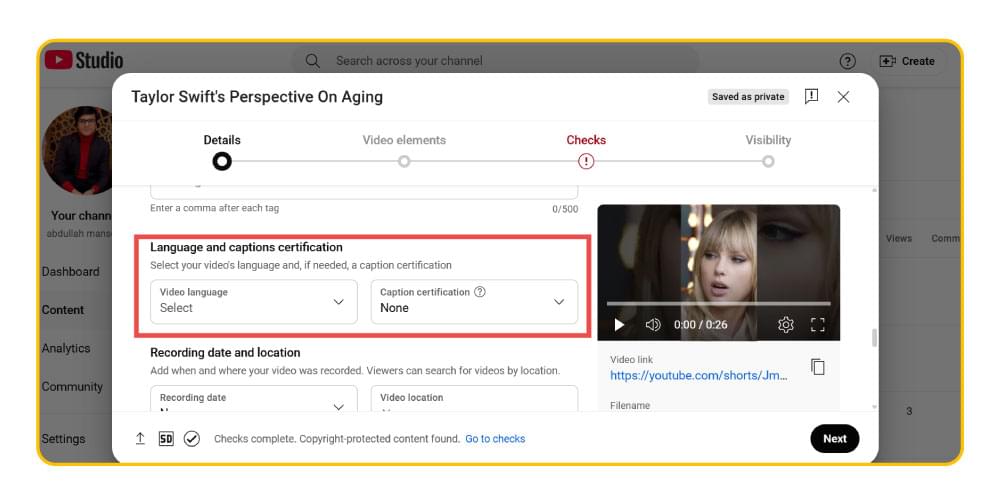
Task: Play the video preview
Action: pyautogui.click(x=619, y=325)
